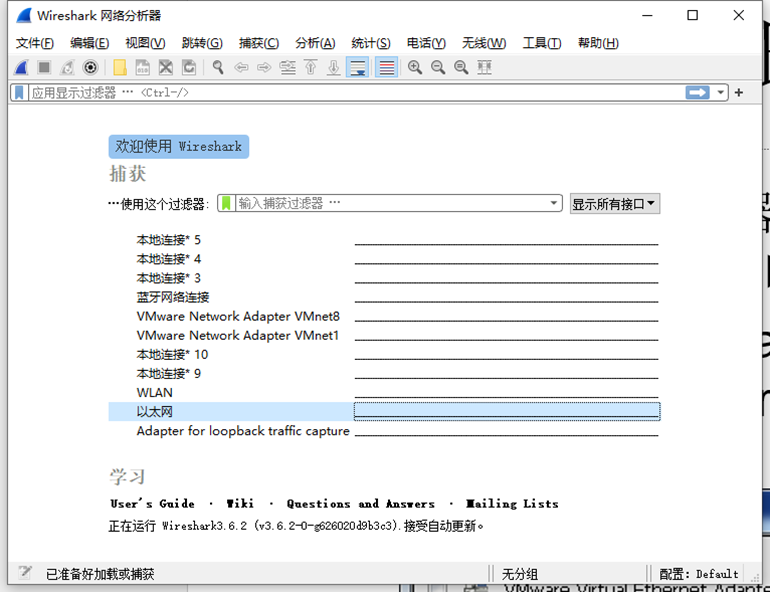
Task: Open the 视图(V) menu
Action: [x=145, y=43]
